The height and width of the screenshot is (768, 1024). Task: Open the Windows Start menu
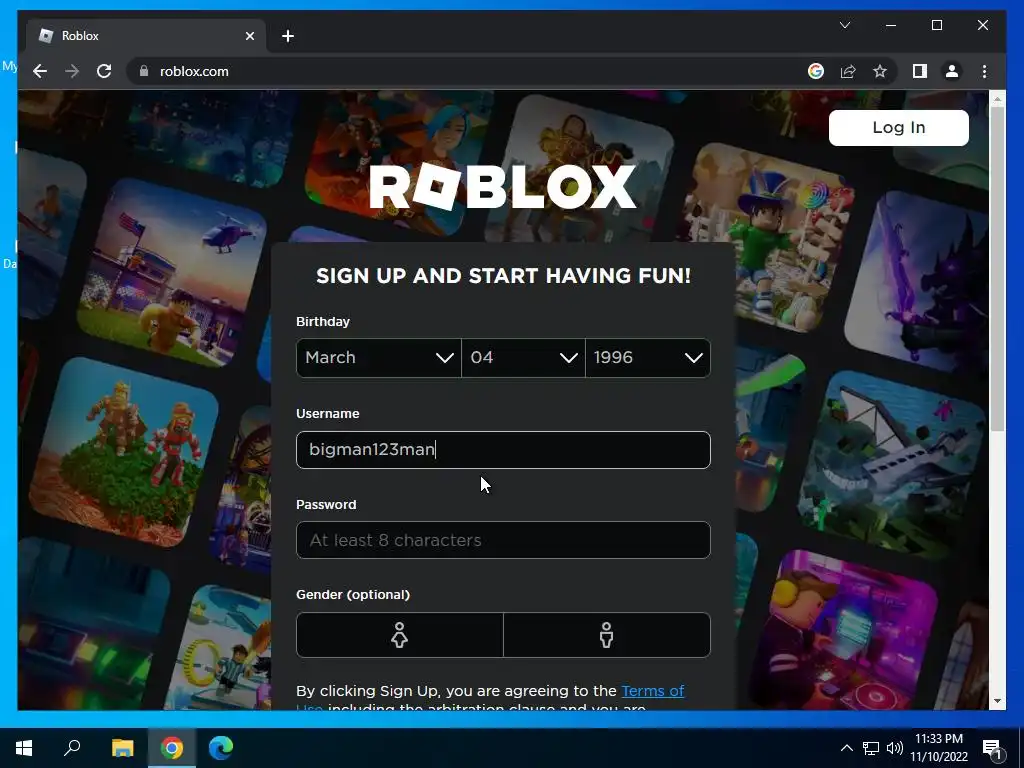click(24, 748)
